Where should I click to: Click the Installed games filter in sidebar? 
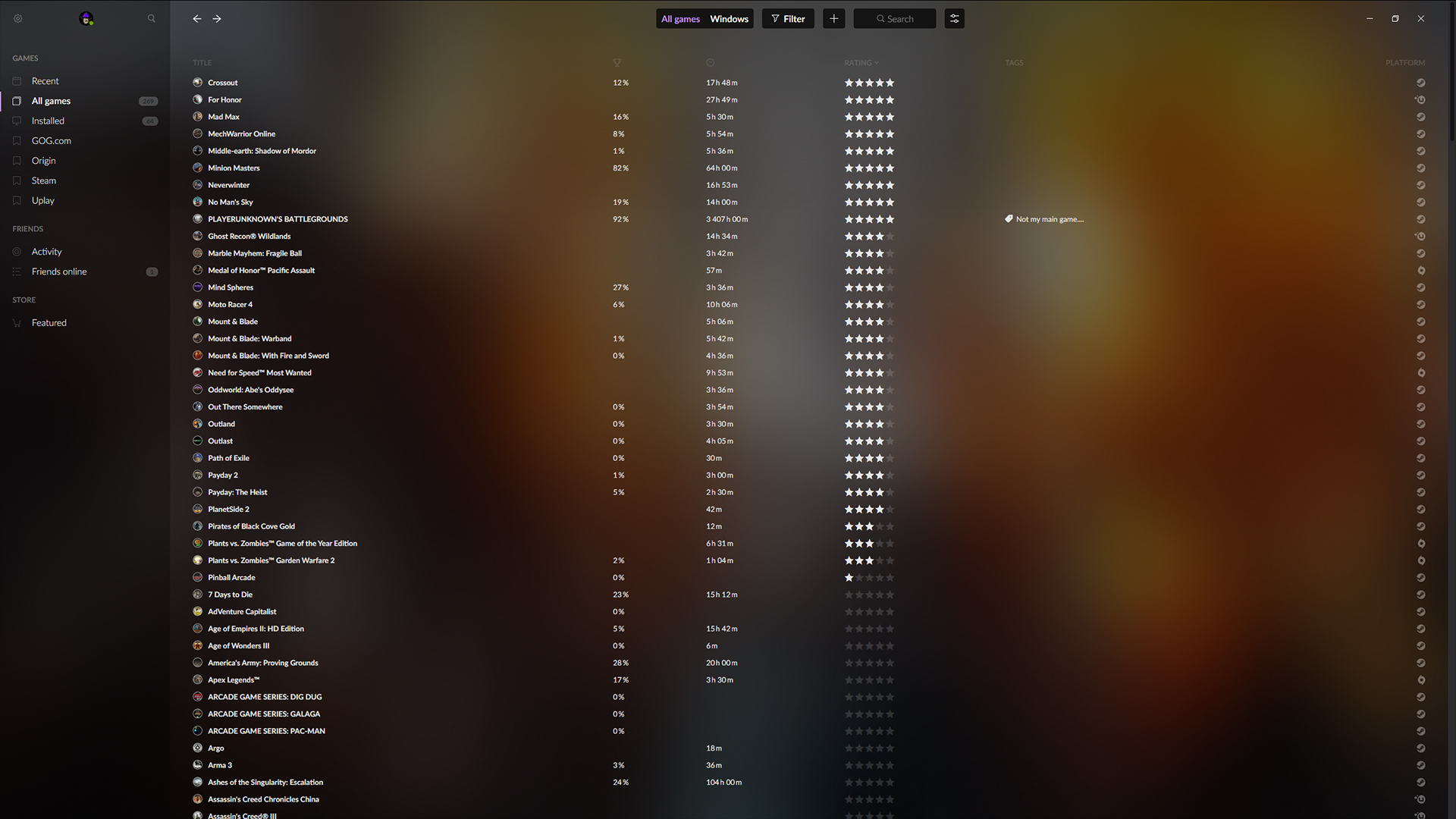tap(48, 120)
